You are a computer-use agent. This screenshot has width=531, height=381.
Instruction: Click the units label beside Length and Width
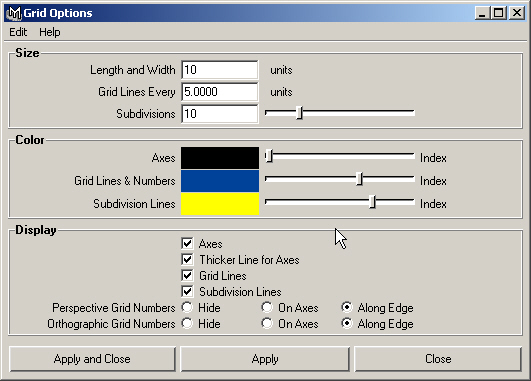pyautogui.click(x=281, y=70)
